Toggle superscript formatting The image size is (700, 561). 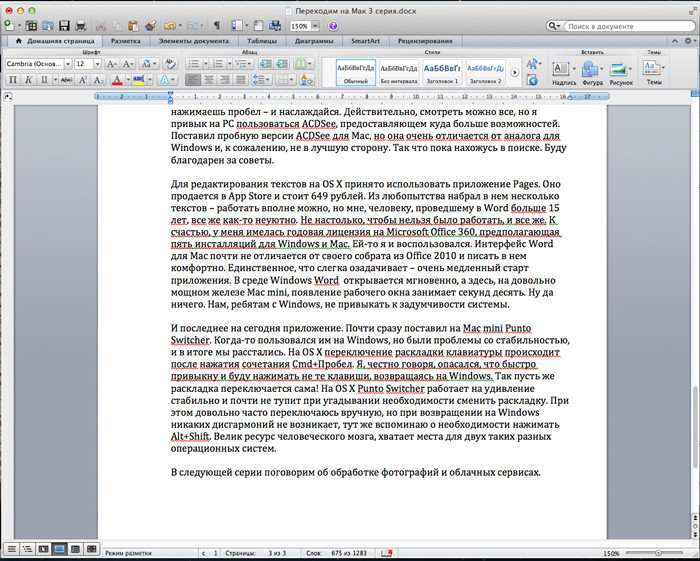(81, 79)
